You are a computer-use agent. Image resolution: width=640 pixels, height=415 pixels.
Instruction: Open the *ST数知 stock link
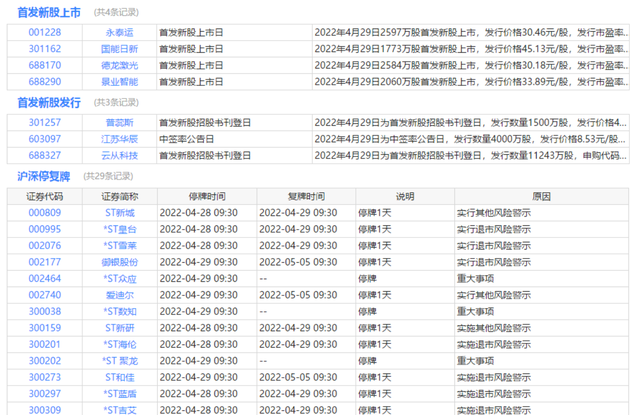click(x=120, y=311)
